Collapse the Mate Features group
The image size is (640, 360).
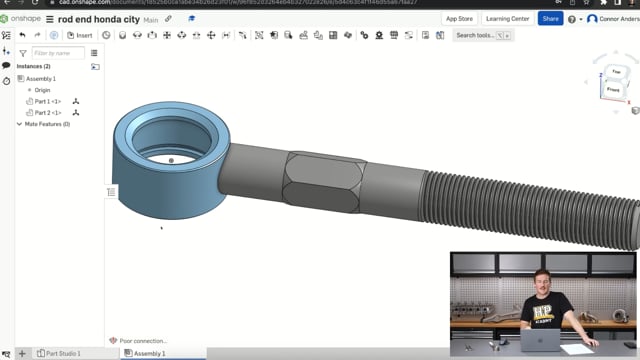19,124
